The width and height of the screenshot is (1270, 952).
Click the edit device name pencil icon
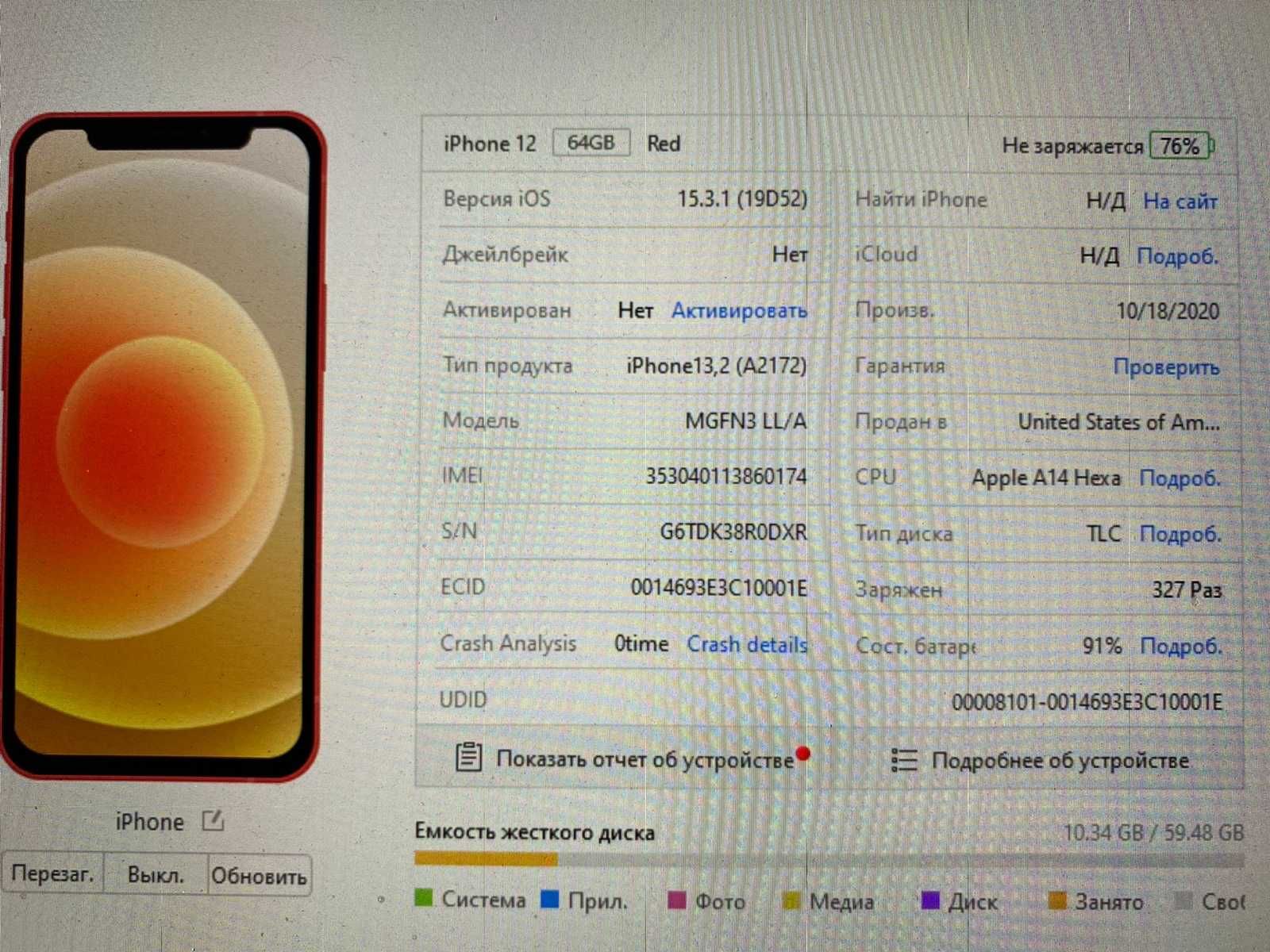tap(213, 821)
